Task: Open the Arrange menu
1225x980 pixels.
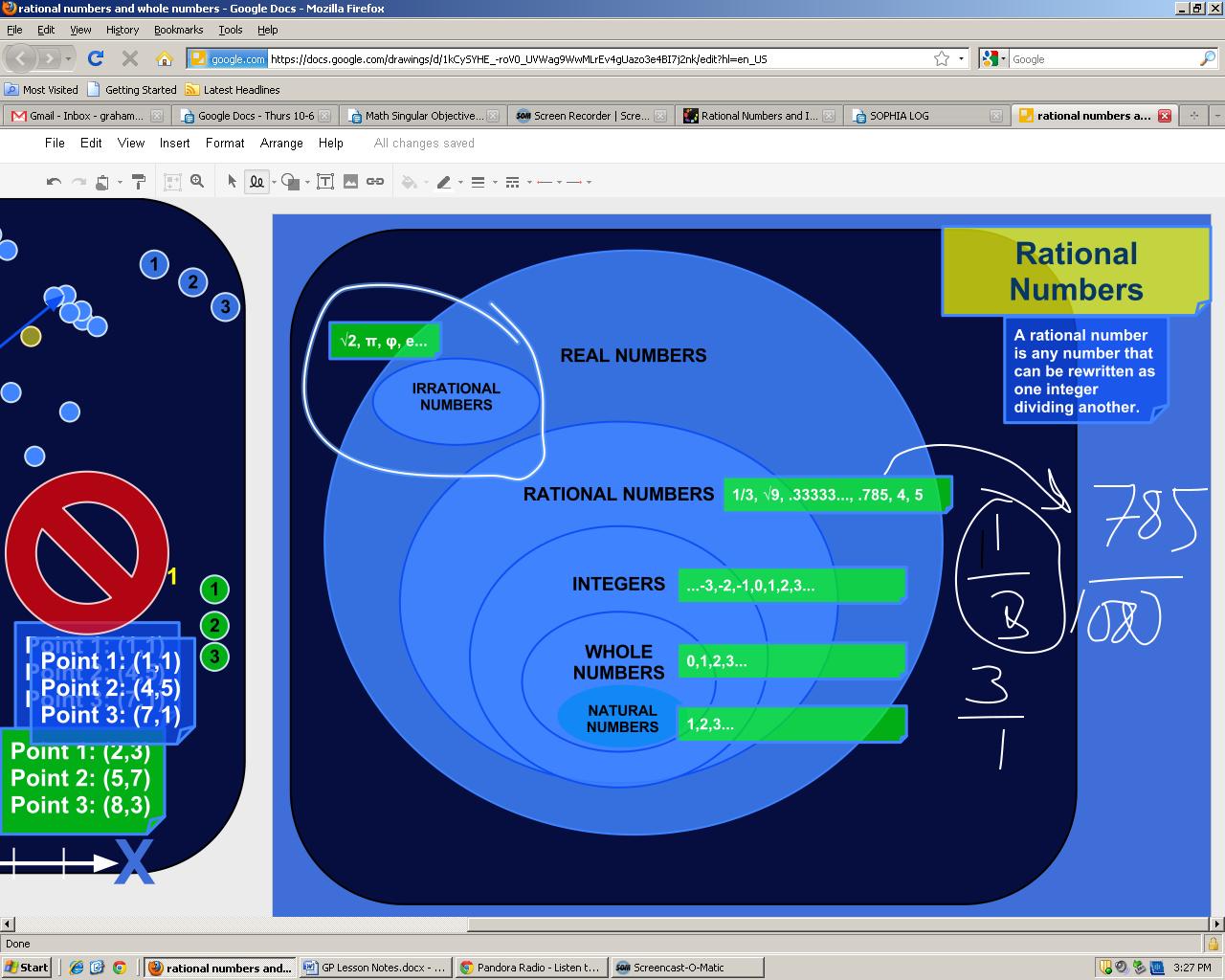Action: click(281, 143)
